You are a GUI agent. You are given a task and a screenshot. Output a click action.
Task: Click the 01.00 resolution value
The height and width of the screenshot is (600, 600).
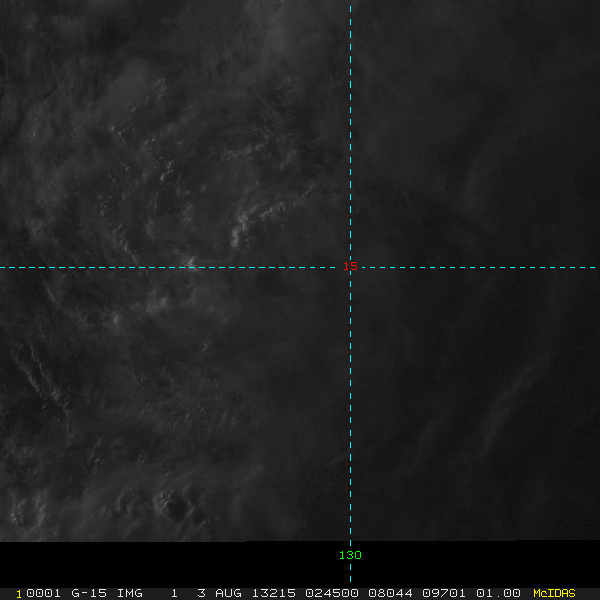498,593
